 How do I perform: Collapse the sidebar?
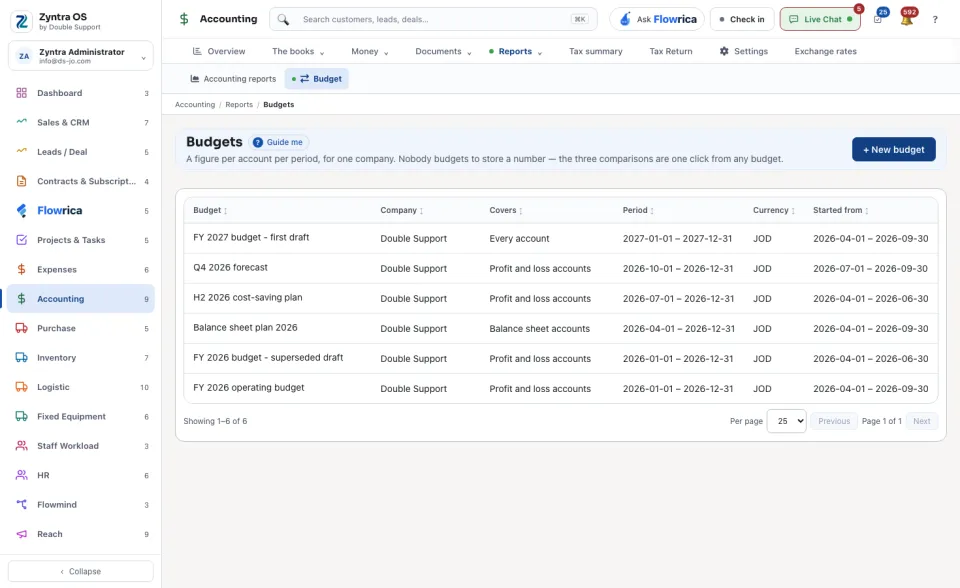(81, 571)
